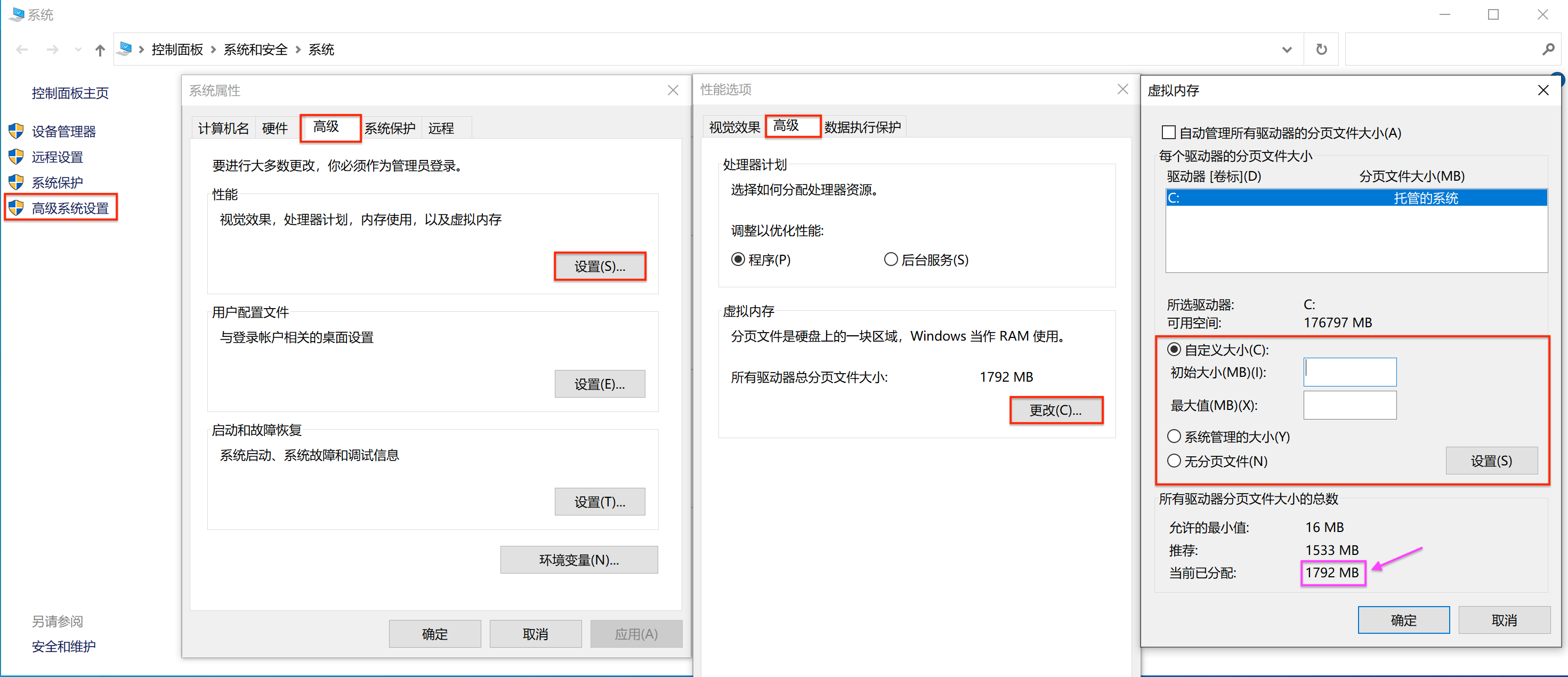Click the Advanced System Settings shield icon (高级系统设置)
Screen dimensions: 1568x677
[x=17, y=207]
